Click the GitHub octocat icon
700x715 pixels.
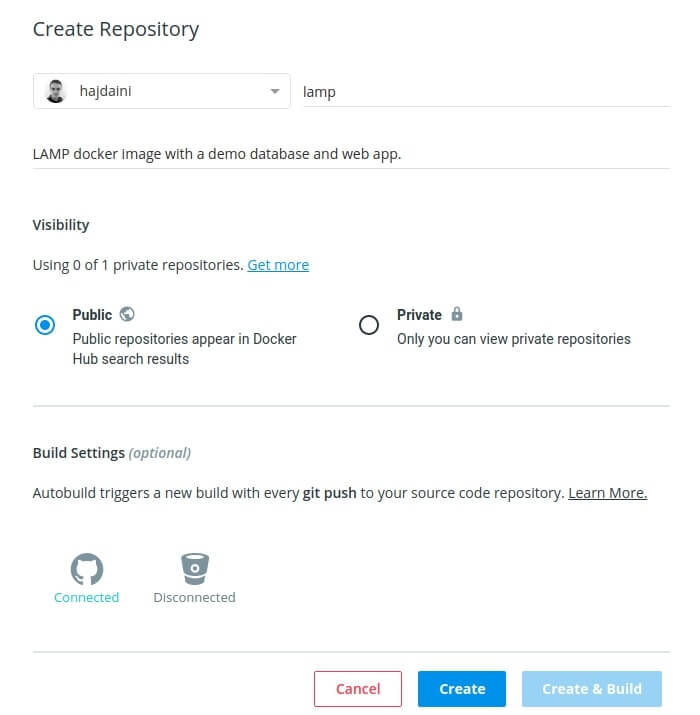click(87, 570)
